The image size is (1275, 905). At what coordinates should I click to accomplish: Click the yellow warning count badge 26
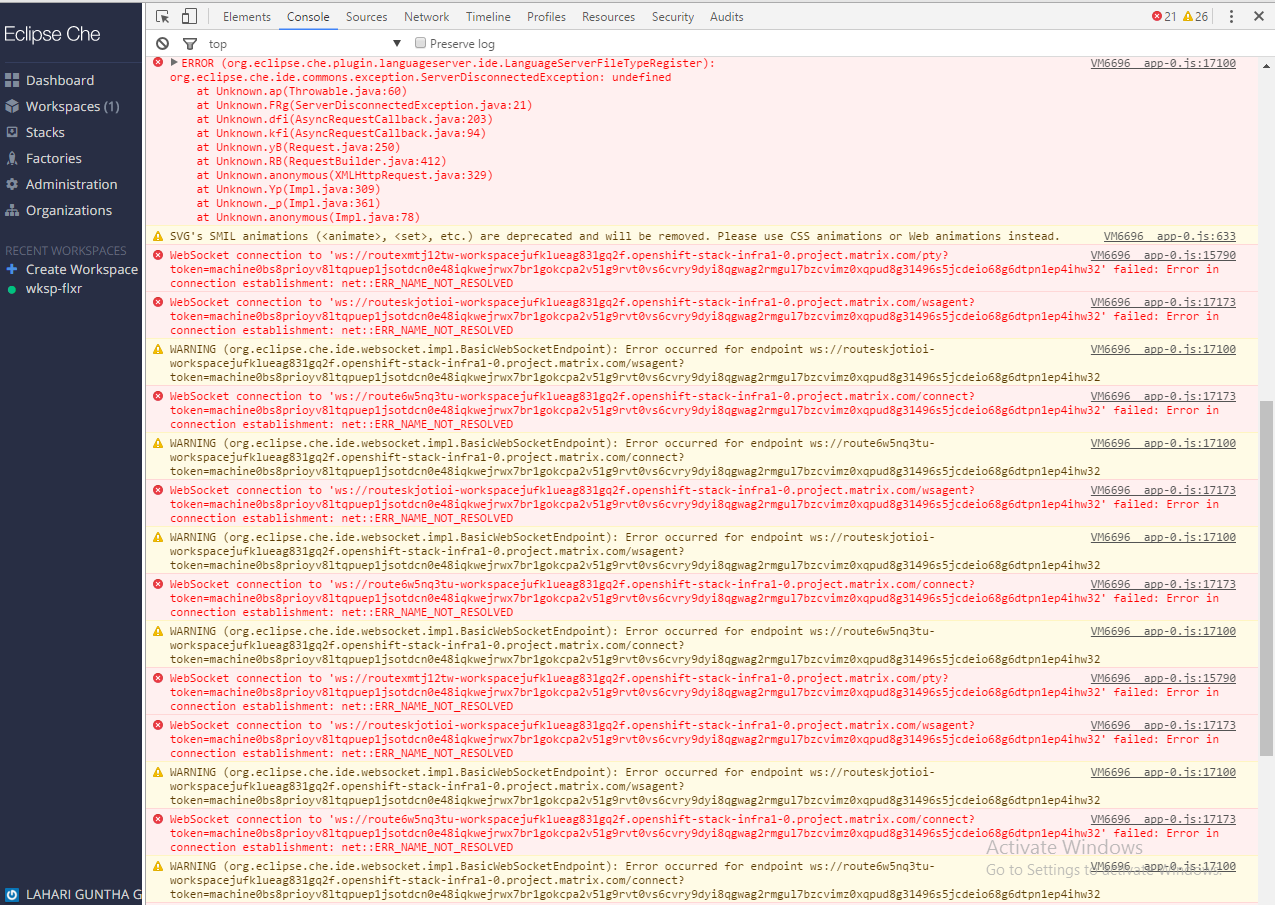1195,16
